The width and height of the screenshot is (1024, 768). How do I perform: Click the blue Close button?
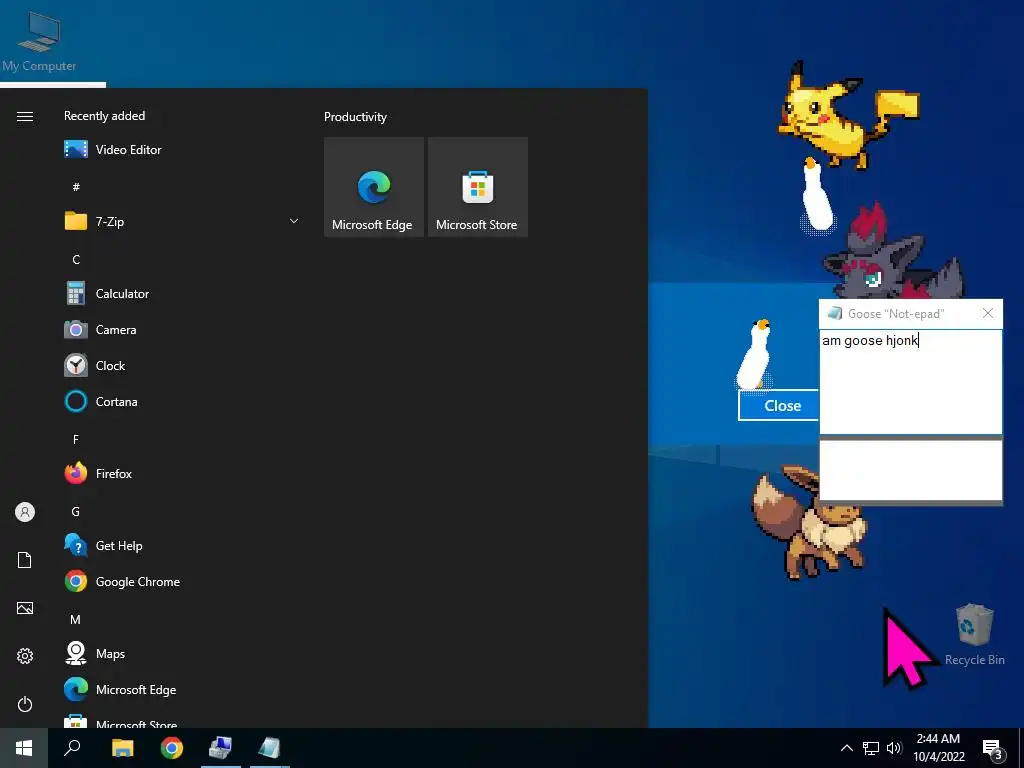point(778,406)
